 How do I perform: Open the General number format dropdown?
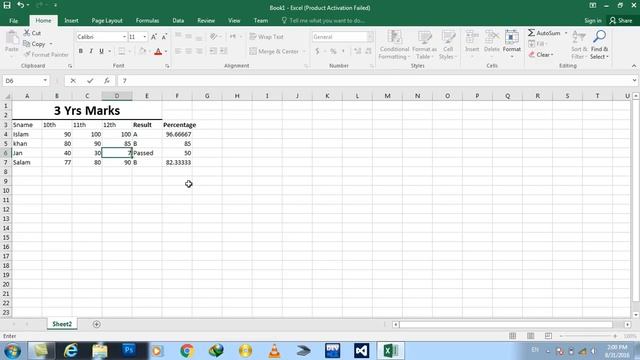point(369,37)
